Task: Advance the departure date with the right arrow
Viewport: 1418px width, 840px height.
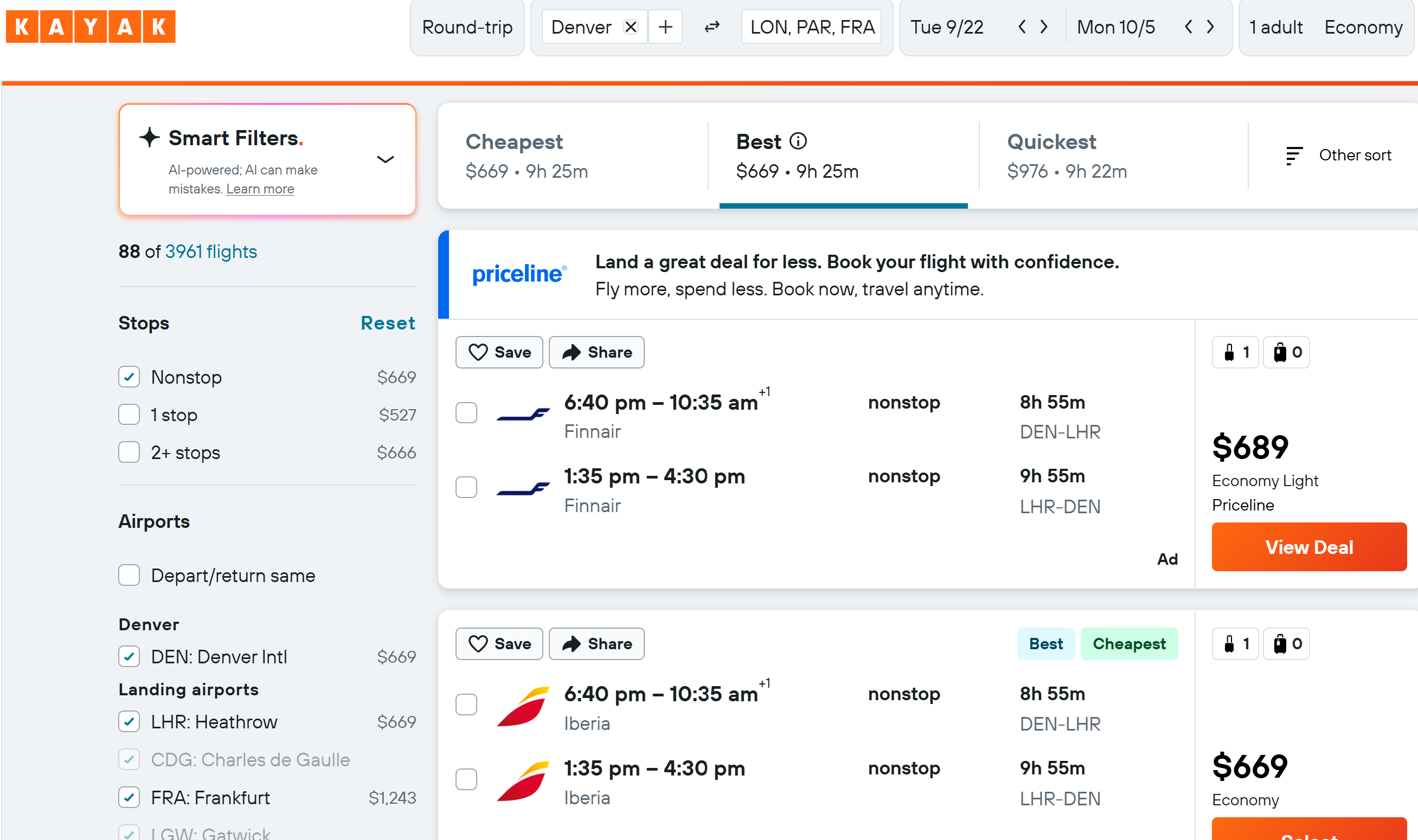Action: click(1044, 27)
